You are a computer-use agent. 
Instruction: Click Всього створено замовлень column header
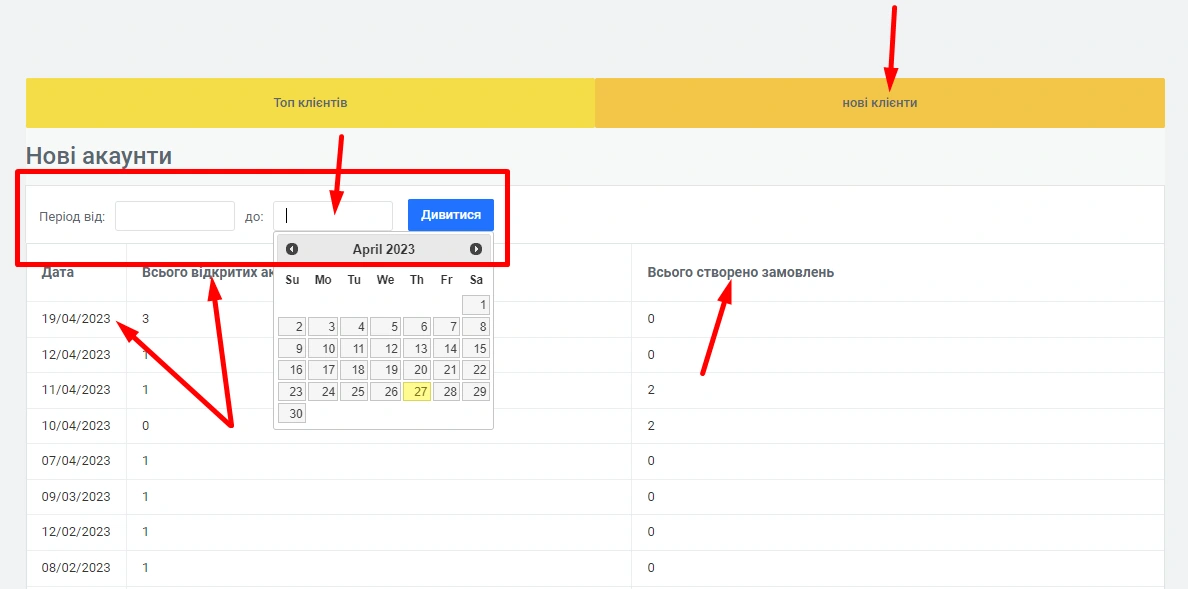(740, 272)
